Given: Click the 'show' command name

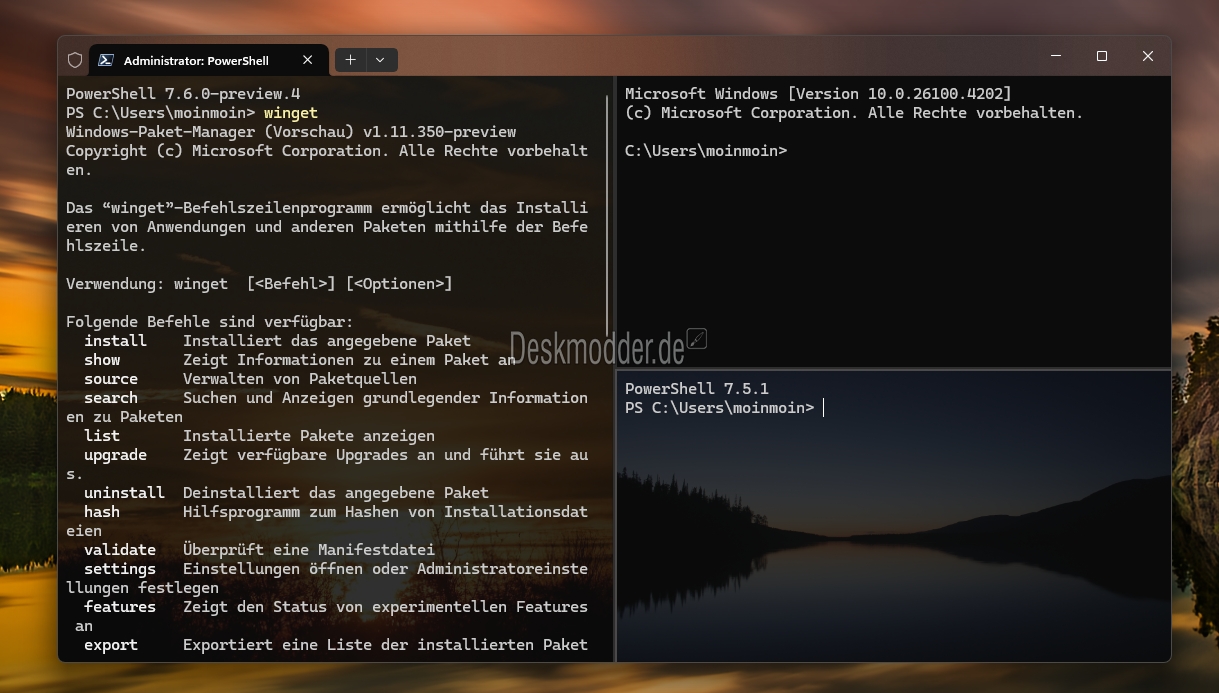Looking at the screenshot, I should [102, 360].
